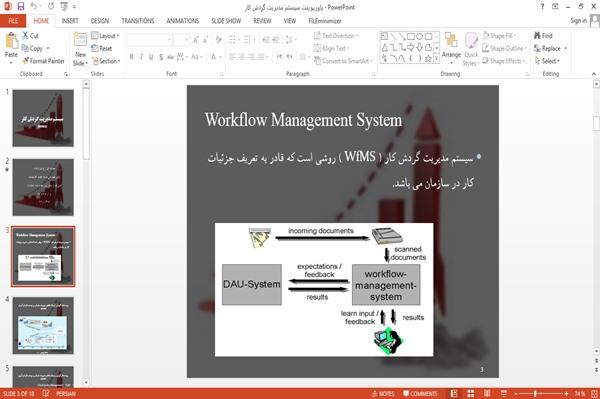The width and height of the screenshot is (600, 399).
Task: Switch to the ANIMATIONS tab
Action: [x=183, y=21]
